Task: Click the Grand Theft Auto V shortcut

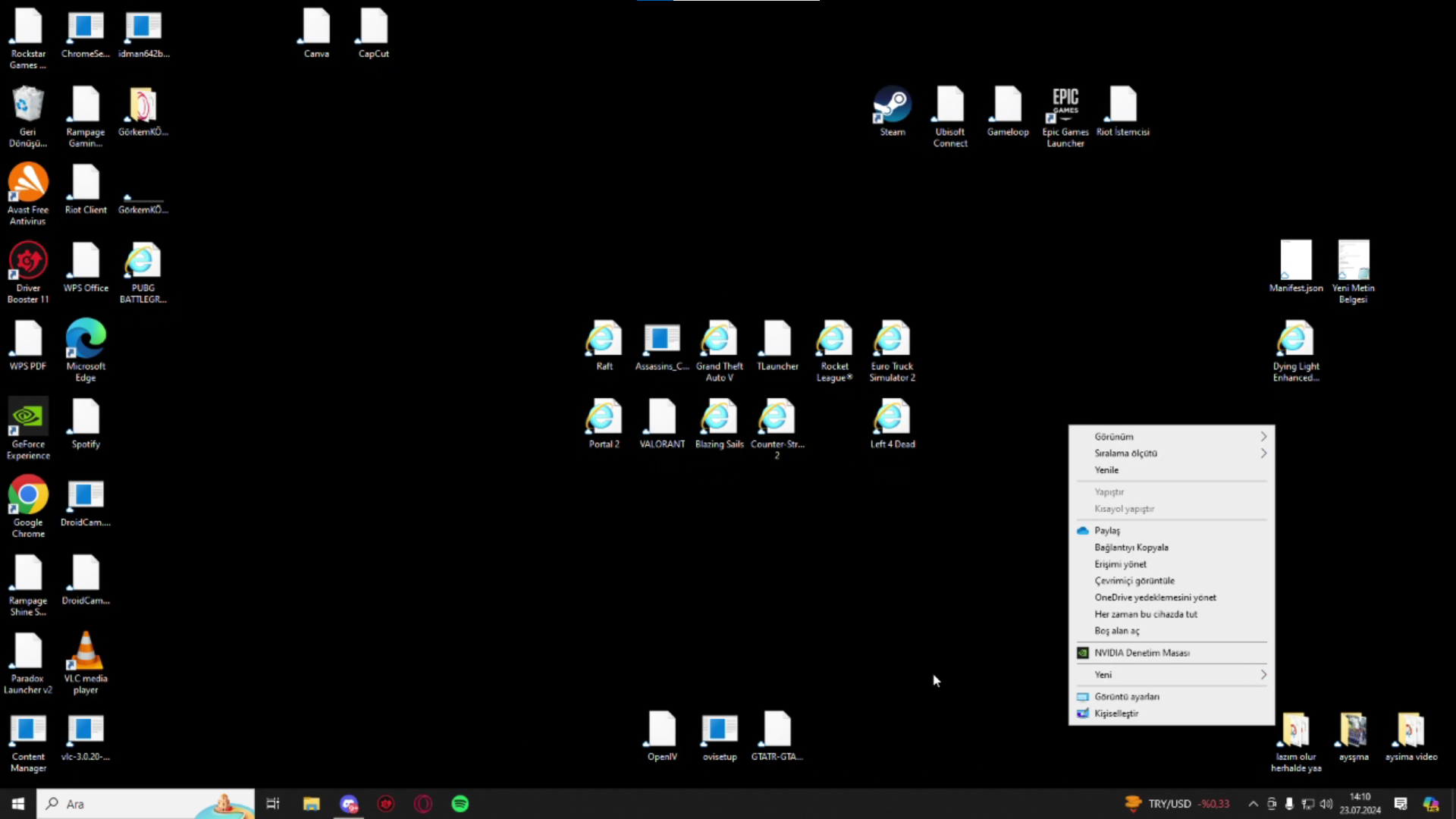Action: [x=719, y=340]
